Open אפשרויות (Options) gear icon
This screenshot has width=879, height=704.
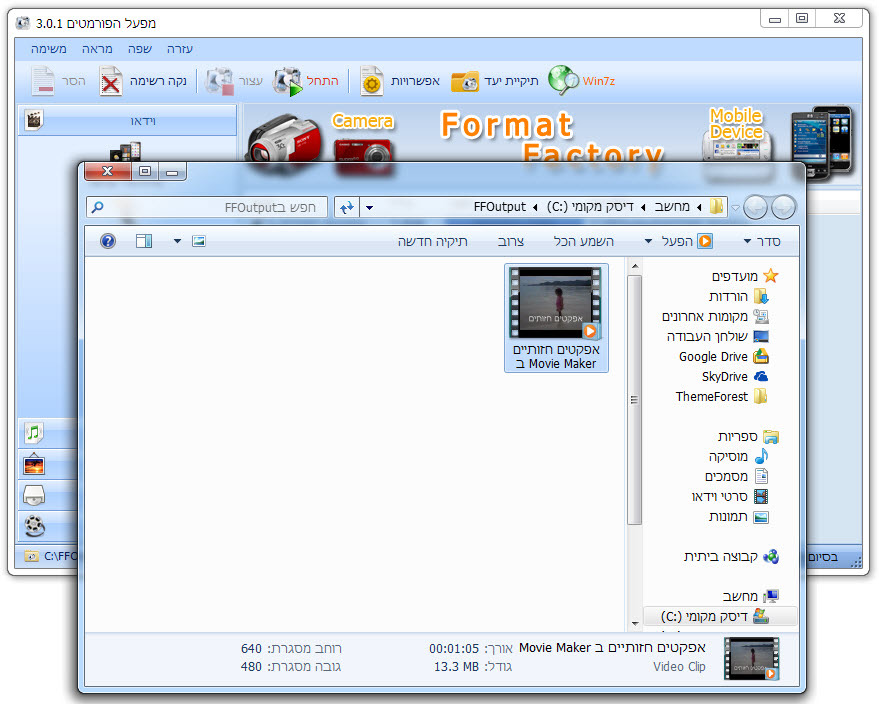pyautogui.click(x=371, y=81)
